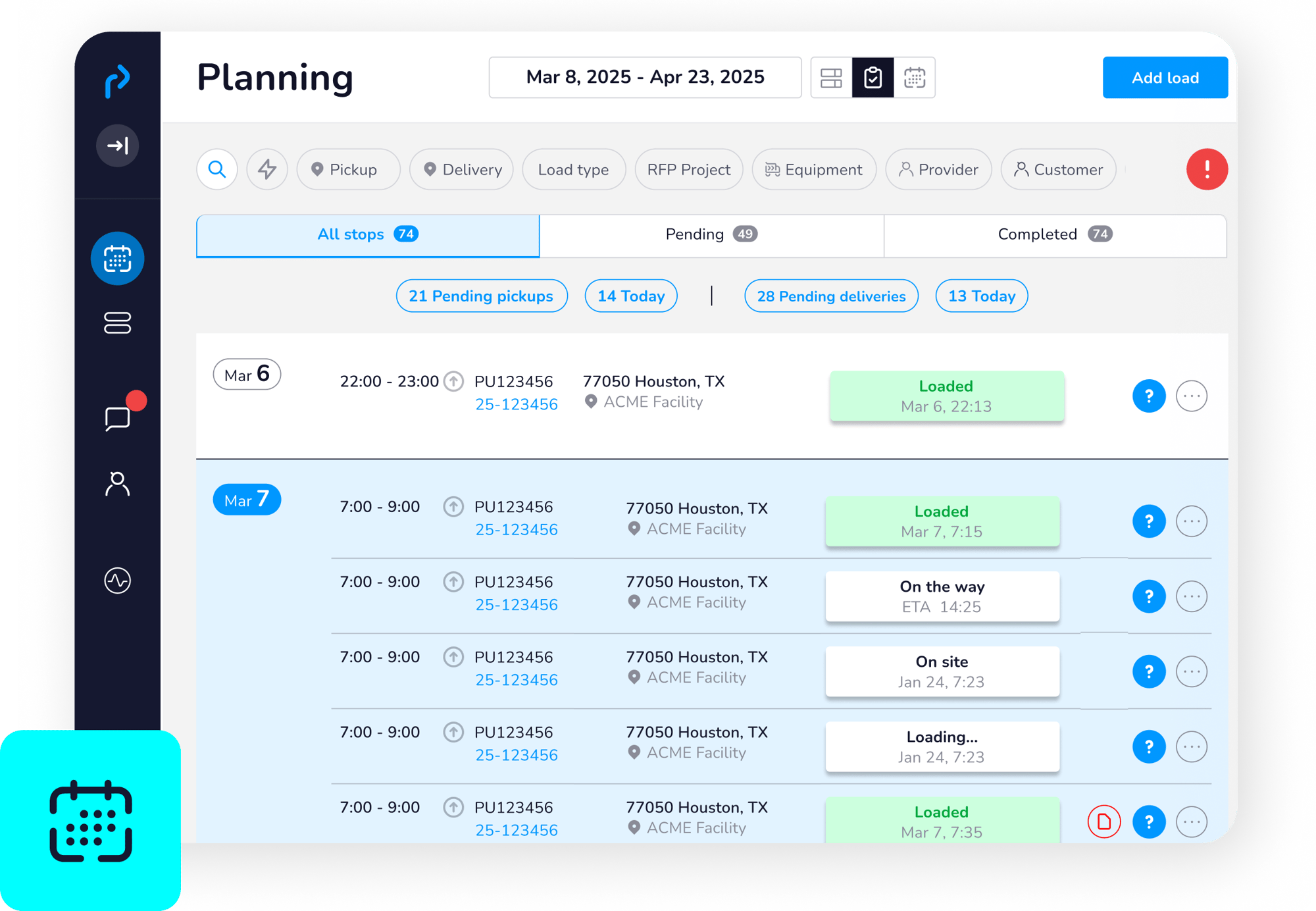Select the clipboard checklist view
Viewport: 1316px width, 911px height.
click(873, 78)
